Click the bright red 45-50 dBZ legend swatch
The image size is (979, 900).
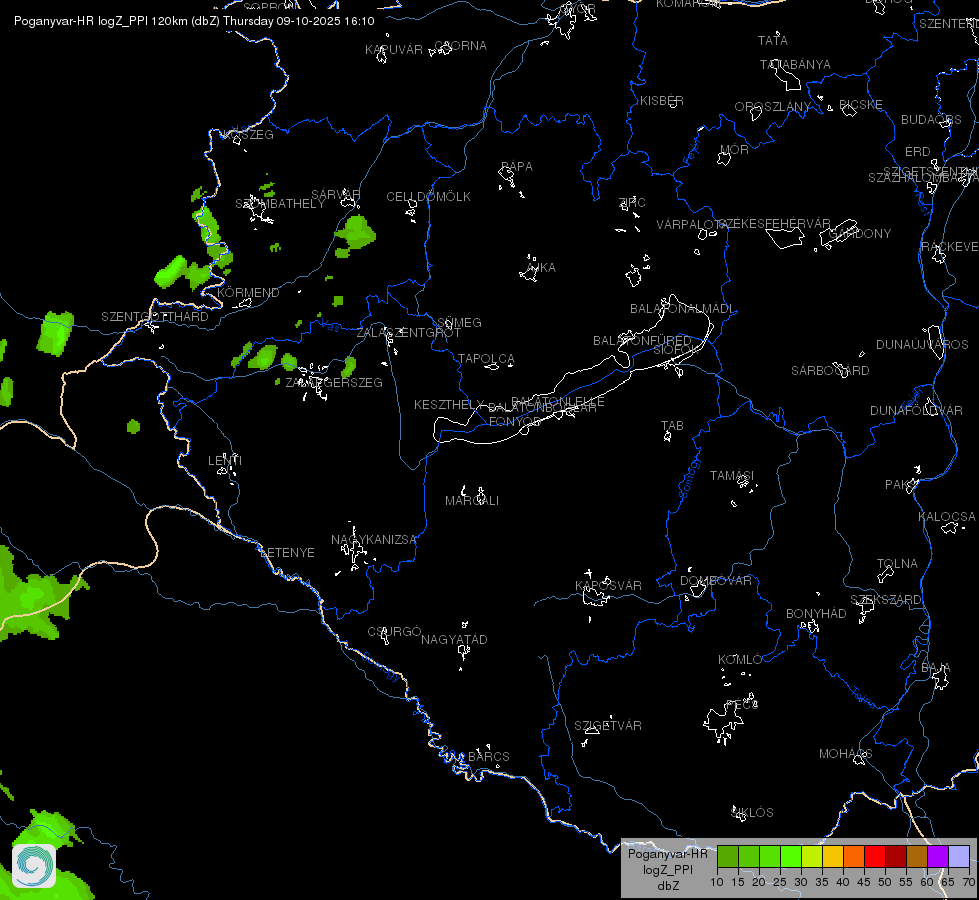point(875,856)
